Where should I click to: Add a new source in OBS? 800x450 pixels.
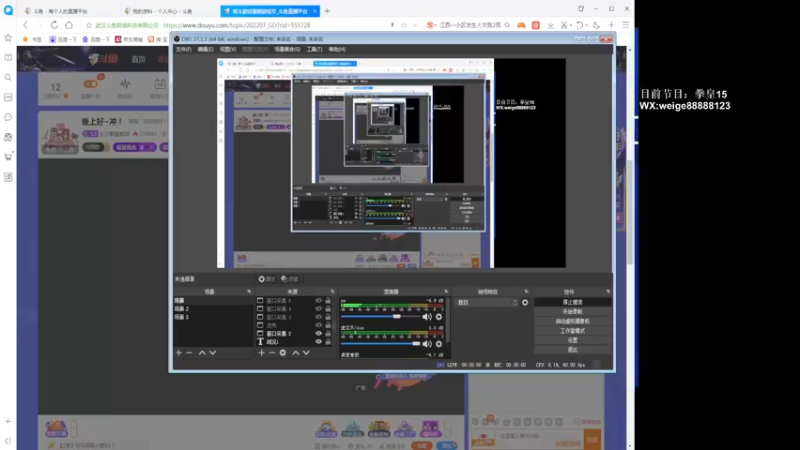click(x=261, y=353)
